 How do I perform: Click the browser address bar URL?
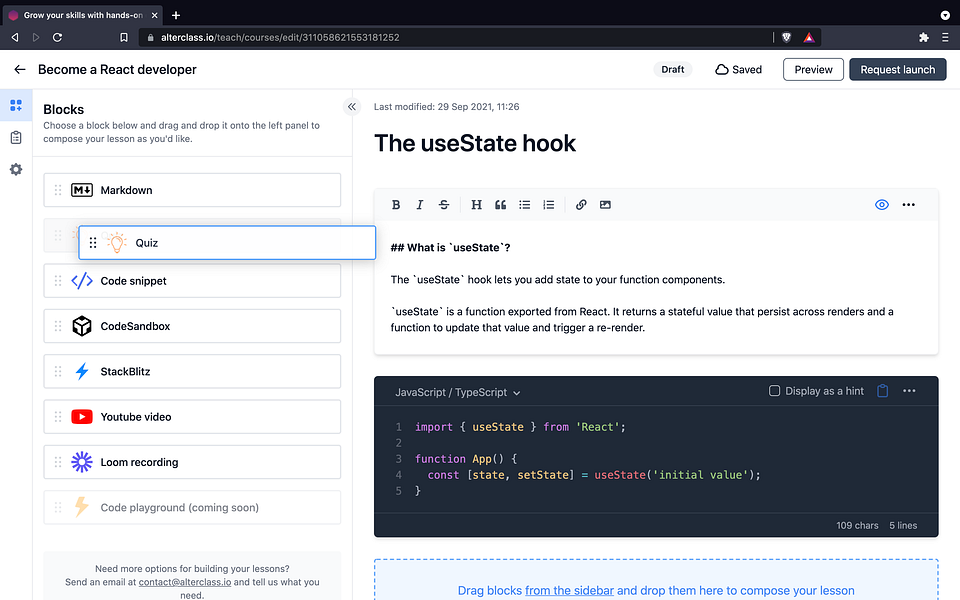click(x=280, y=37)
